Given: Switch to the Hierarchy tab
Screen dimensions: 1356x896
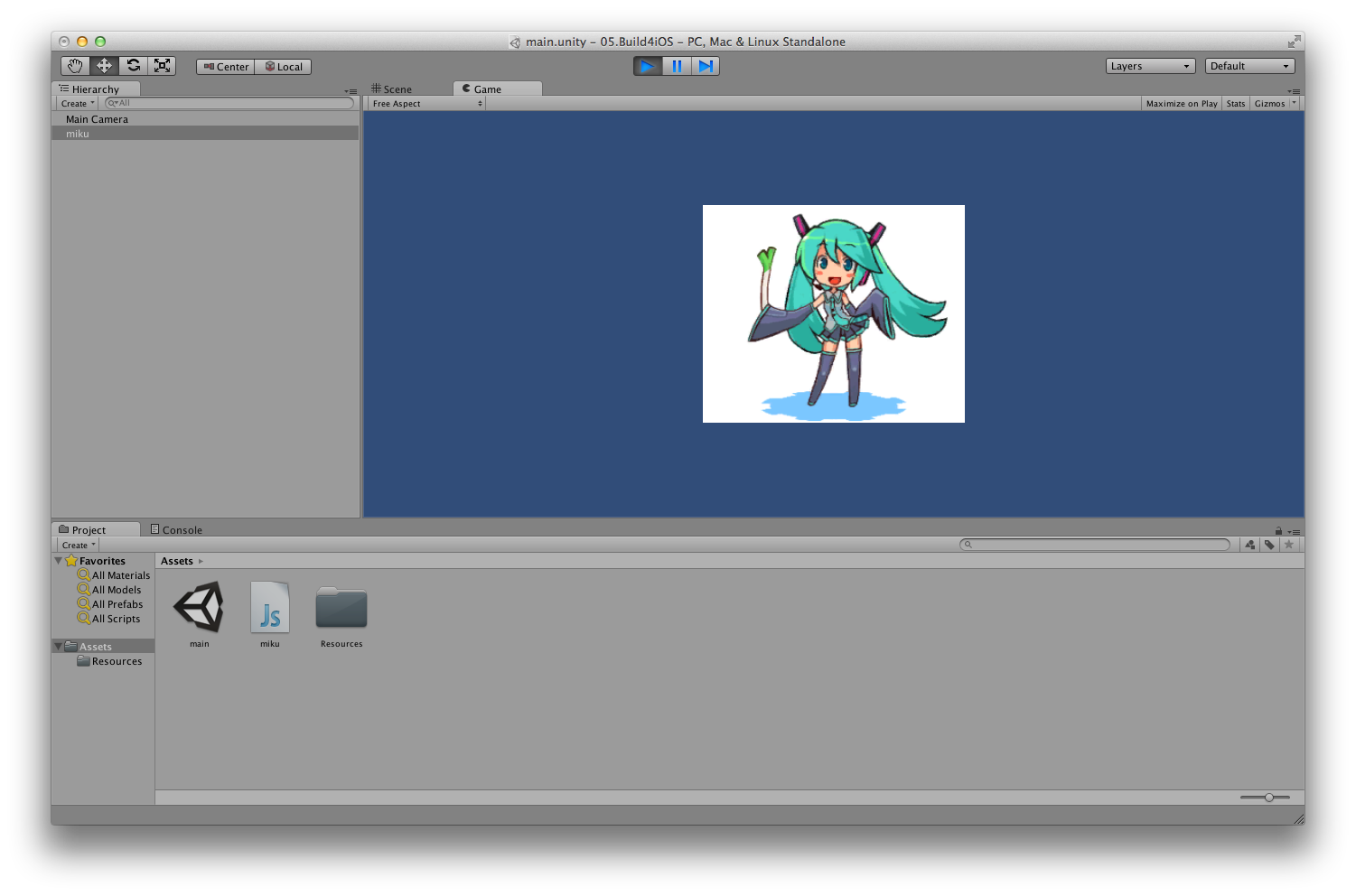Looking at the screenshot, I should click(96, 89).
